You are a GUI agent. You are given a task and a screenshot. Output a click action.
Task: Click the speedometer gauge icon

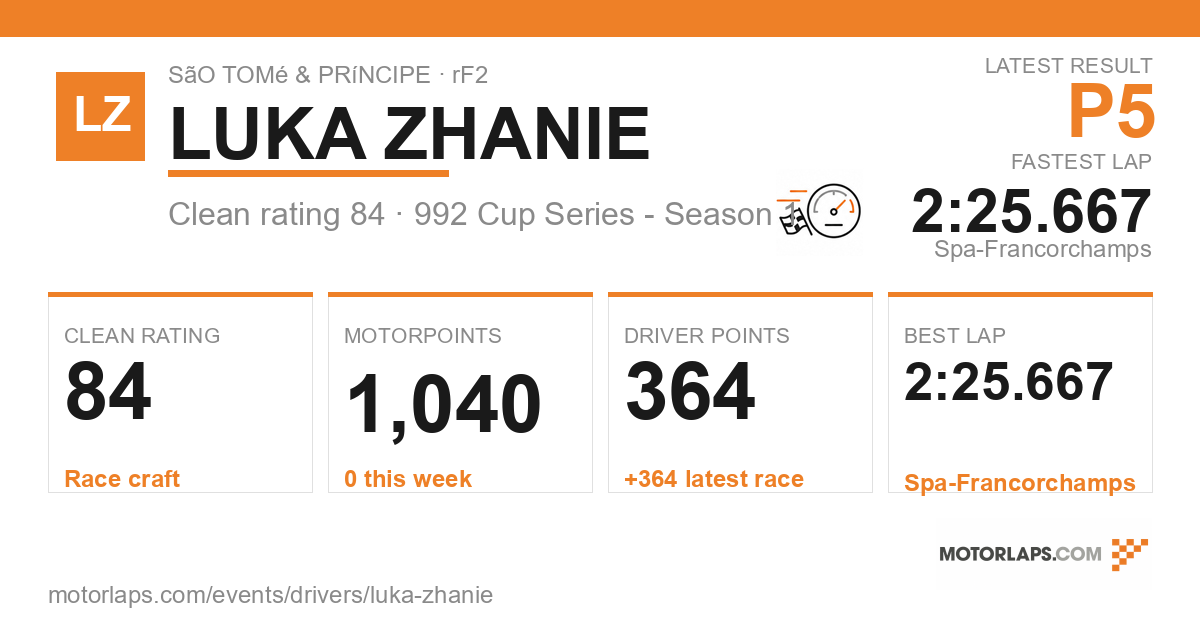[x=833, y=211]
